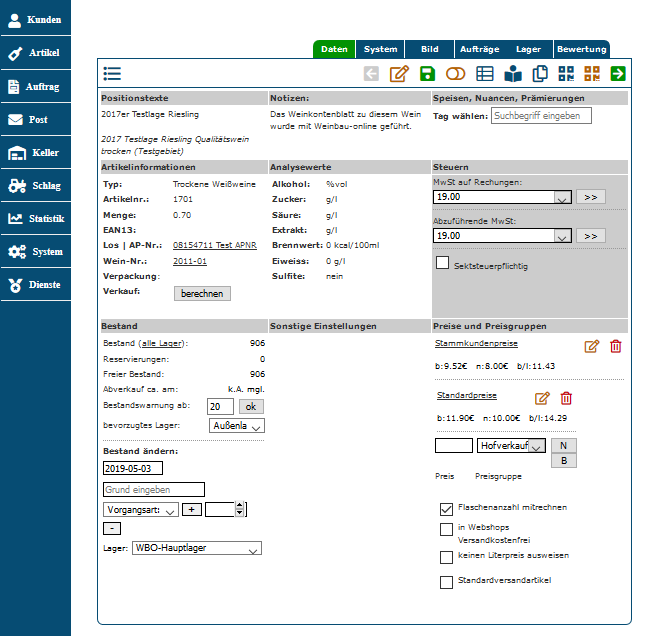Screen dimensions: 646x636
Task: Switch to the Aufträge tab
Action: [x=478, y=49]
